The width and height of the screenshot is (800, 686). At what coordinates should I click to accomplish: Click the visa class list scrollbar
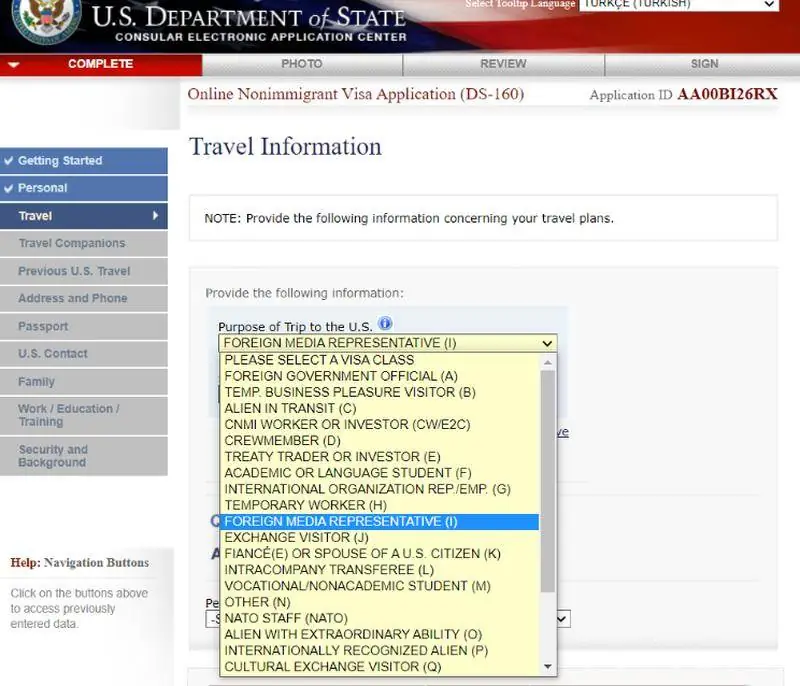pyautogui.click(x=547, y=480)
